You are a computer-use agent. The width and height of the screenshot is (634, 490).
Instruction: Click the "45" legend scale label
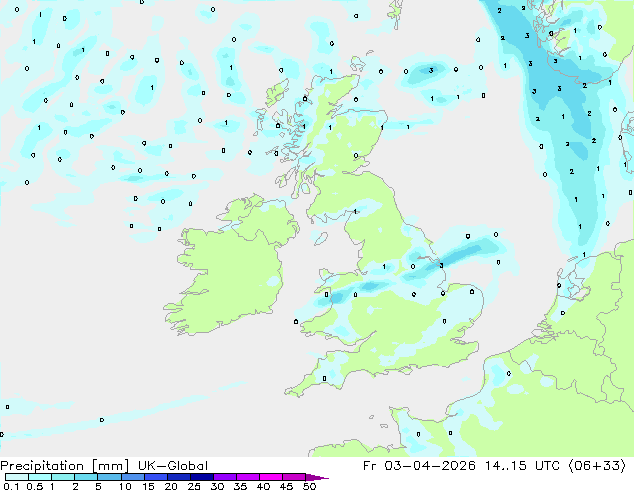point(286,486)
